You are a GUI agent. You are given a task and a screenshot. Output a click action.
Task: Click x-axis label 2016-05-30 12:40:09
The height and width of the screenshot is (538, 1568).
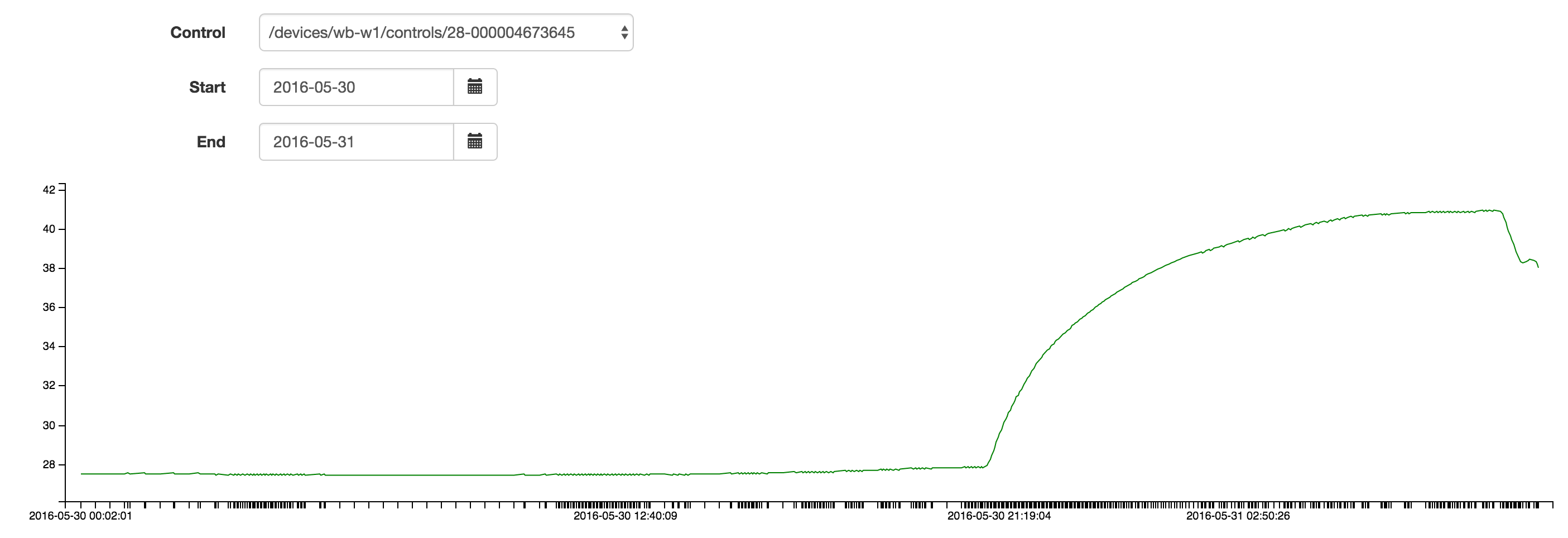[x=625, y=516]
